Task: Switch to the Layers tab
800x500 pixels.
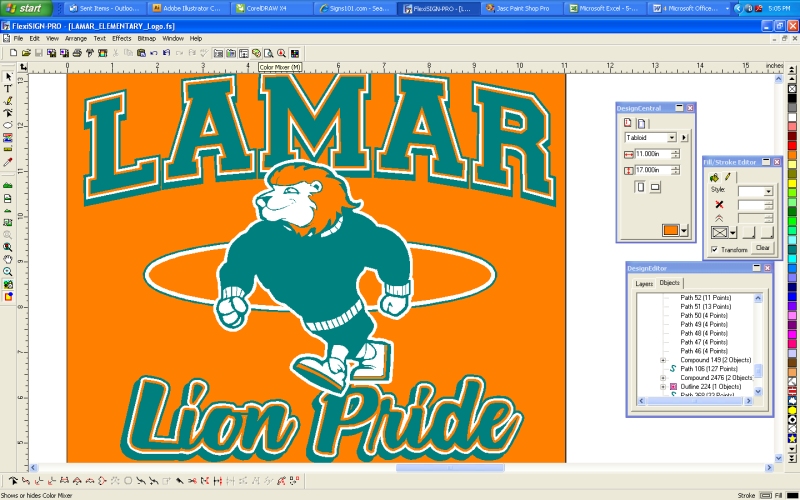Action: pyautogui.click(x=644, y=284)
